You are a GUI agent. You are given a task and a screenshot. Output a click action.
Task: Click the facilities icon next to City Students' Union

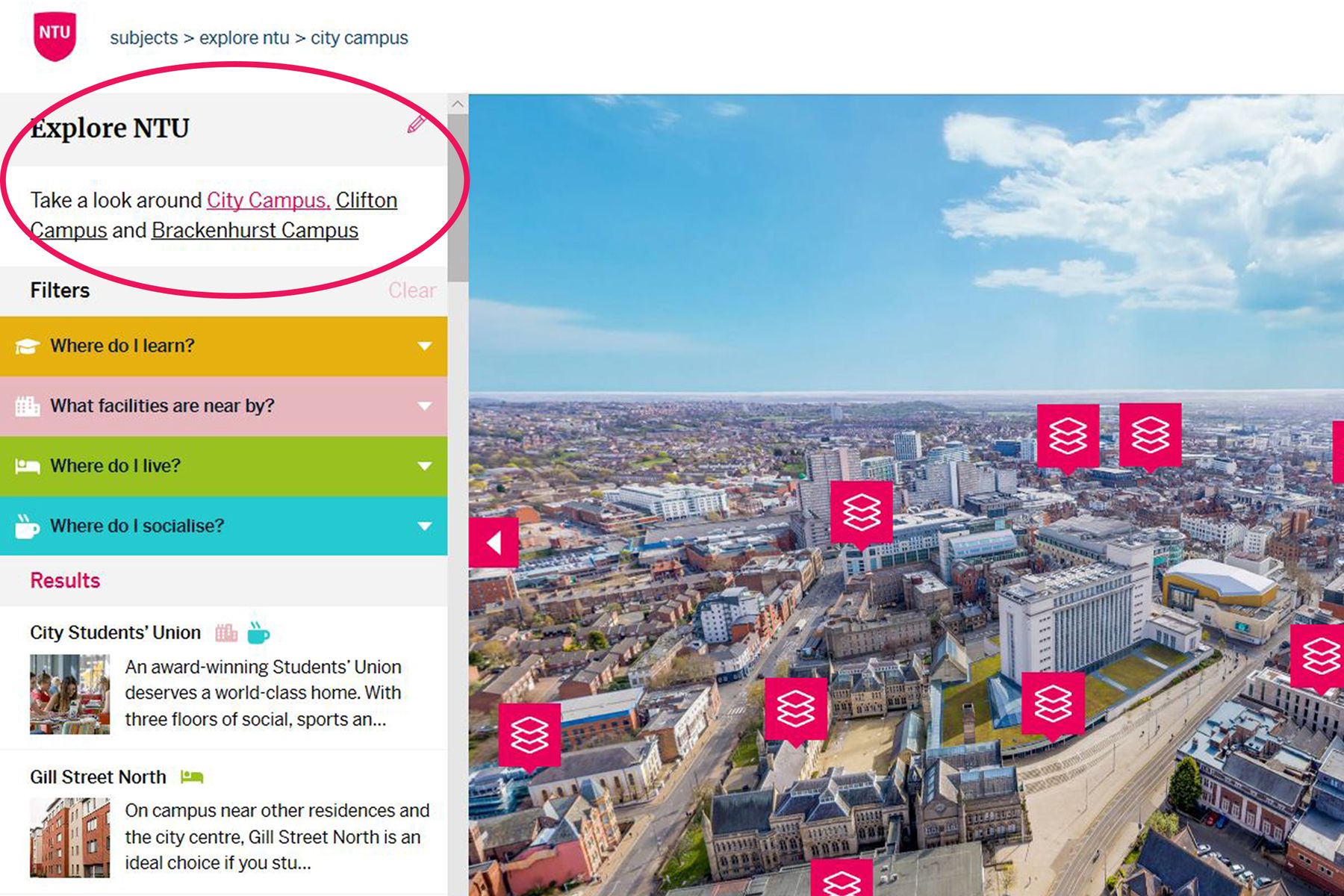[226, 633]
